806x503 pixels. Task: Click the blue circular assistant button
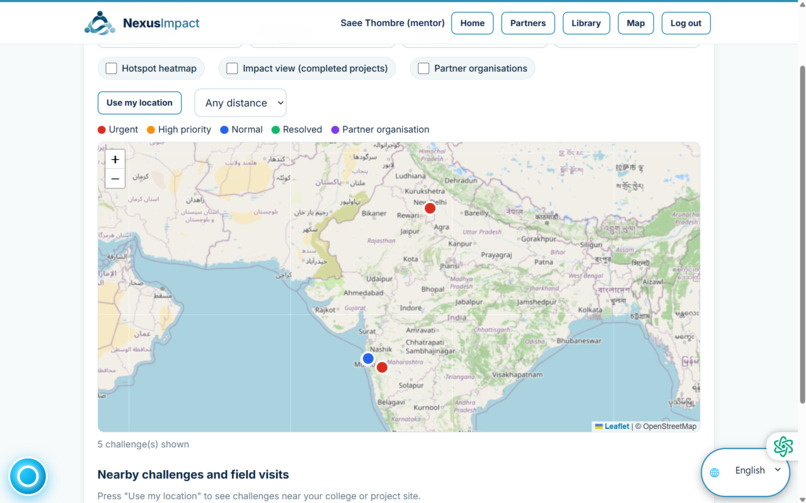point(28,476)
